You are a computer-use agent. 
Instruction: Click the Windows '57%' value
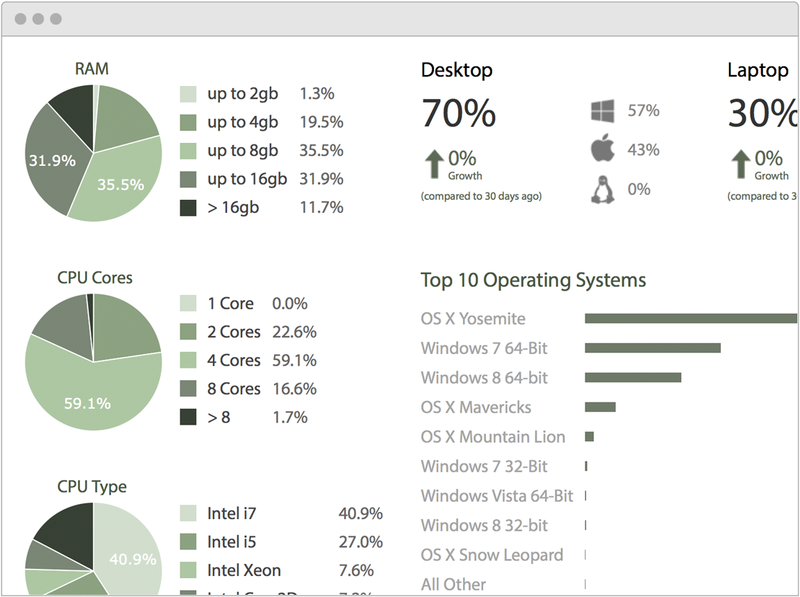pyautogui.click(x=643, y=111)
